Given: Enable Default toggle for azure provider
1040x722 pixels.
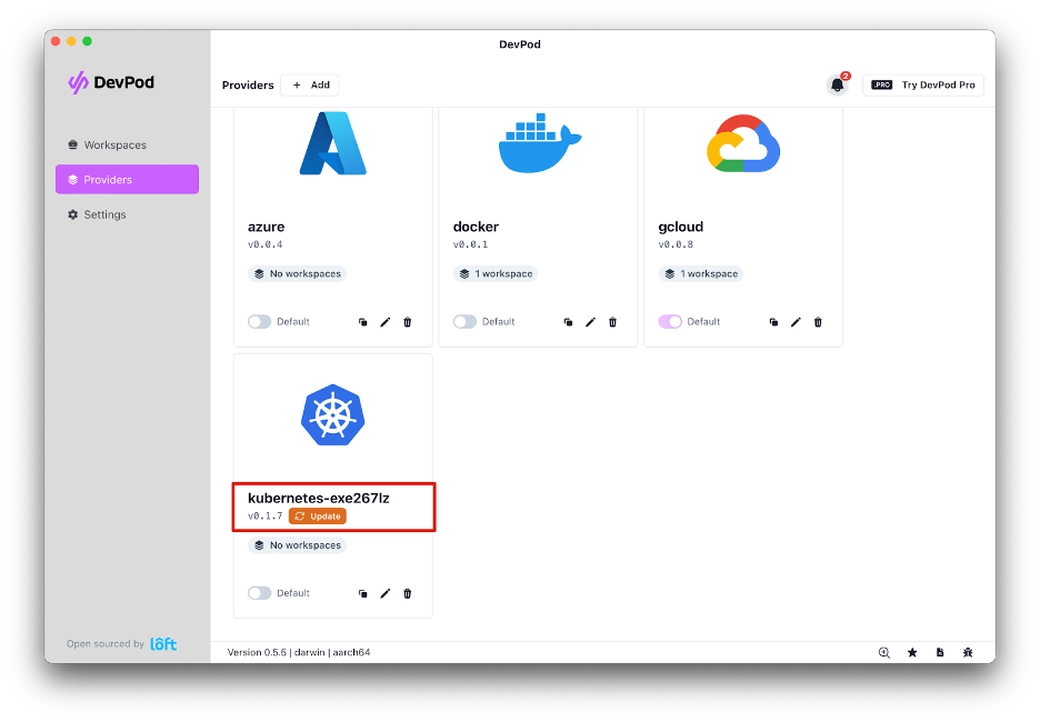Looking at the screenshot, I should 259,322.
